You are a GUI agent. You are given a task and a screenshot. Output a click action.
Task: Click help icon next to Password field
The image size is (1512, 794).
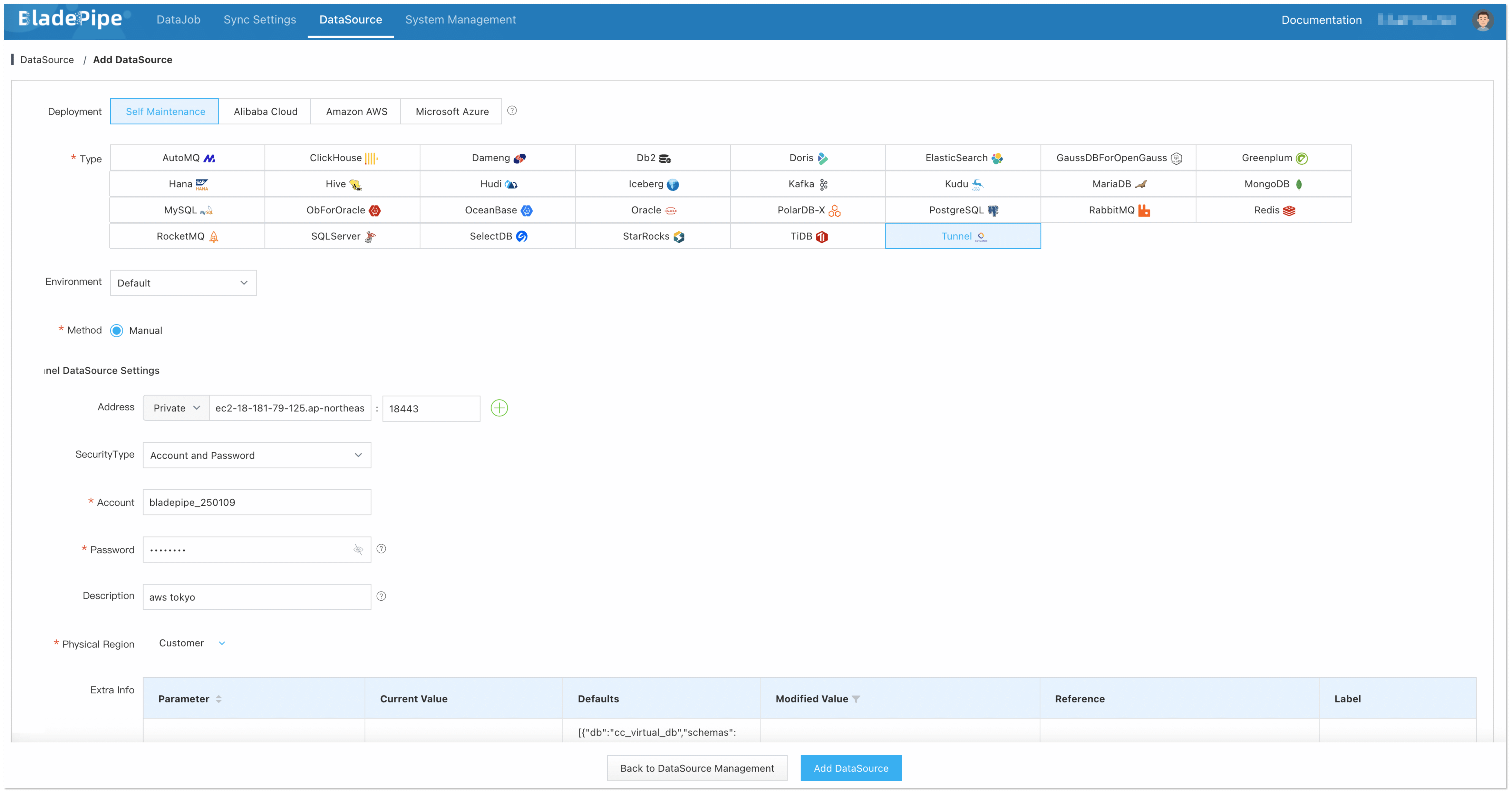point(381,549)
